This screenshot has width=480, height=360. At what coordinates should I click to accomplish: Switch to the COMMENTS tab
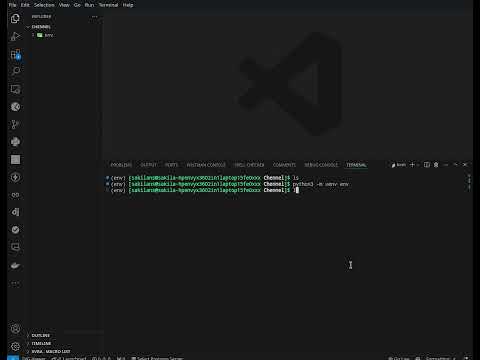click(x=284, y=165)
